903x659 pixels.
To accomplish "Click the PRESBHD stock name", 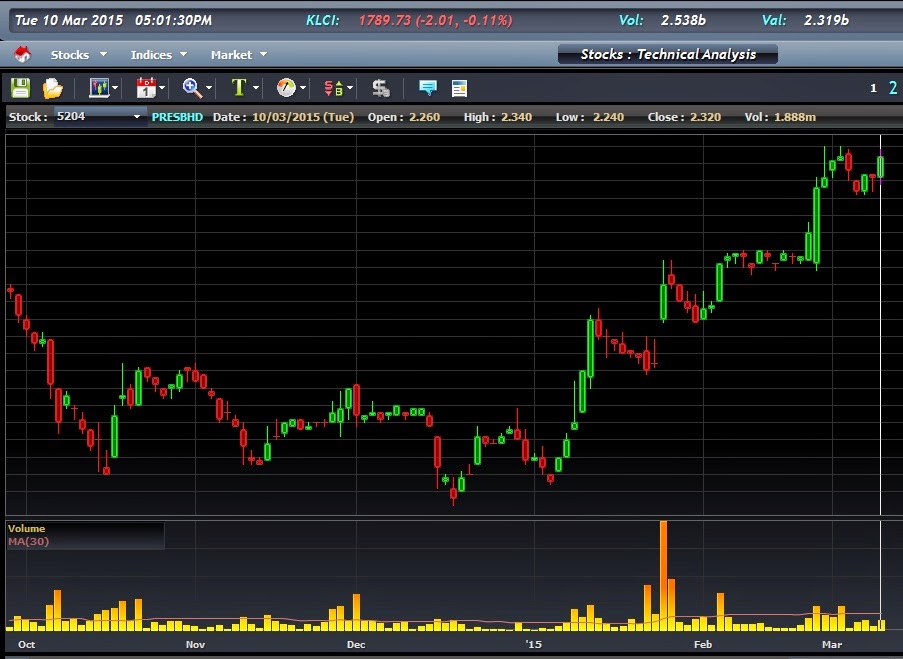I will (x=177, y=117).
